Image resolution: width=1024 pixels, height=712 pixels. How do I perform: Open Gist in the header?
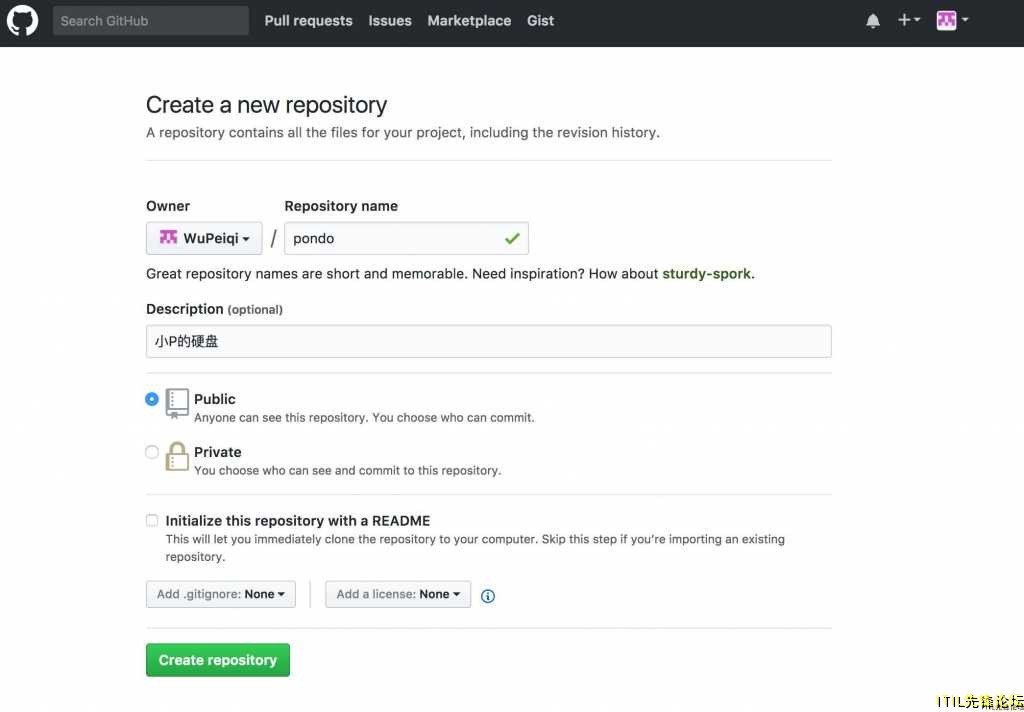click(x=541, y=21)
